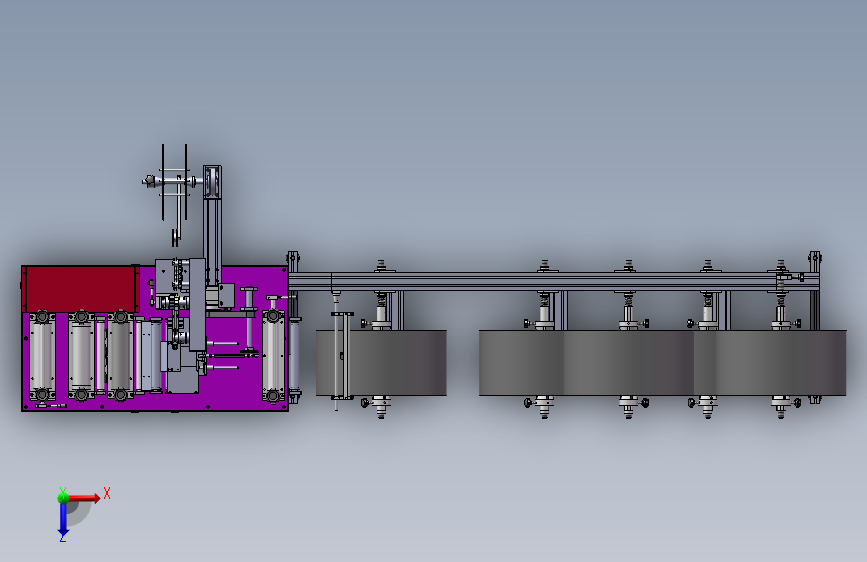This screenshot has height=562, width=867.
Task: Select the long horizontal aluminum frame rail
Action: click(553, 281)
